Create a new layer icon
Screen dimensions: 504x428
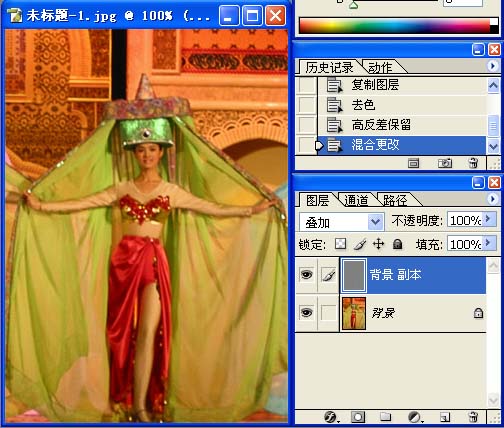point(445,417)
